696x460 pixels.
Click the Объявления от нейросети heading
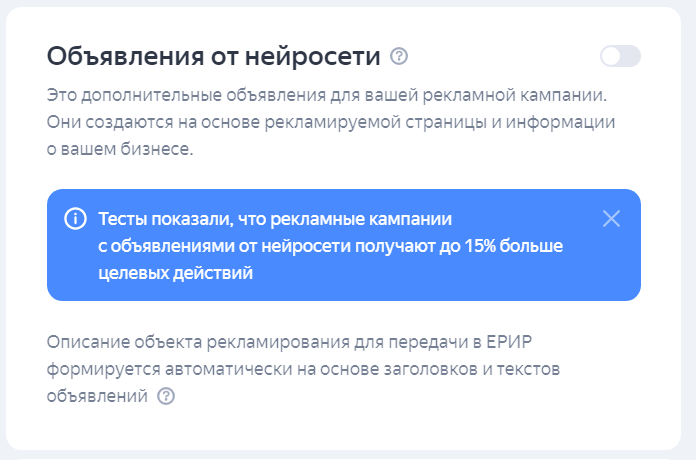click(213, 56)
